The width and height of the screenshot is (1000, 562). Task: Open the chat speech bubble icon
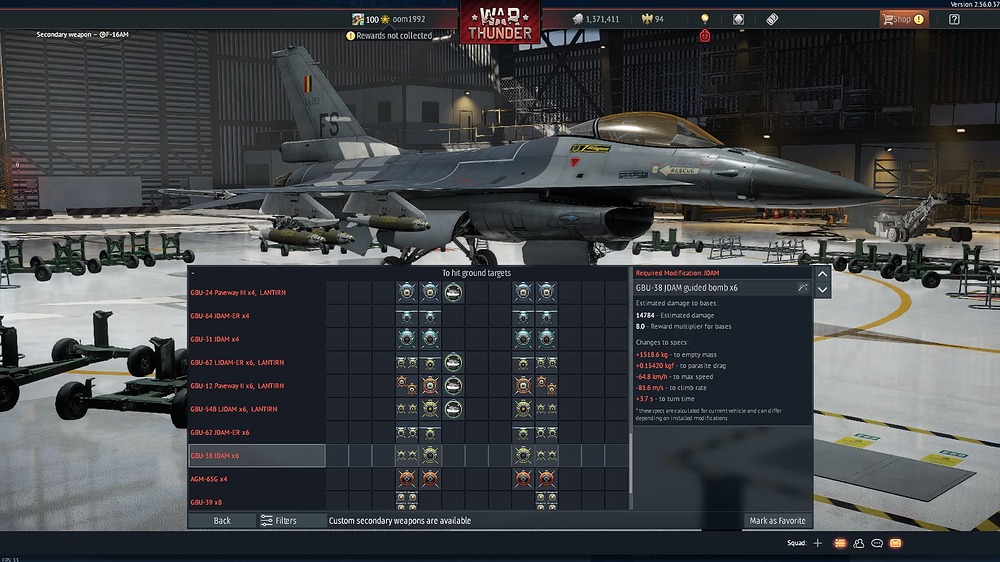point(877,543)
